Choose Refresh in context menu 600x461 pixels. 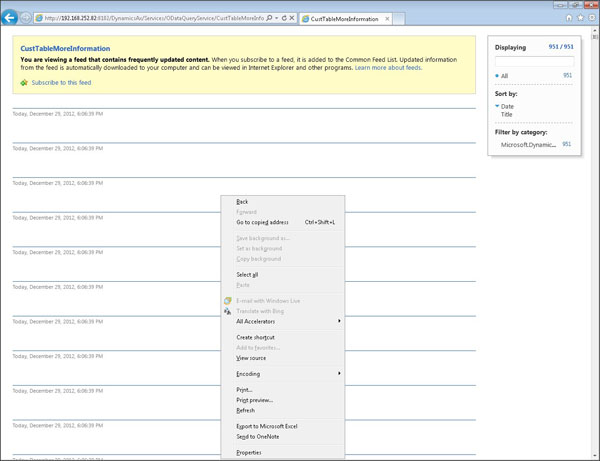tap(283, 411)
